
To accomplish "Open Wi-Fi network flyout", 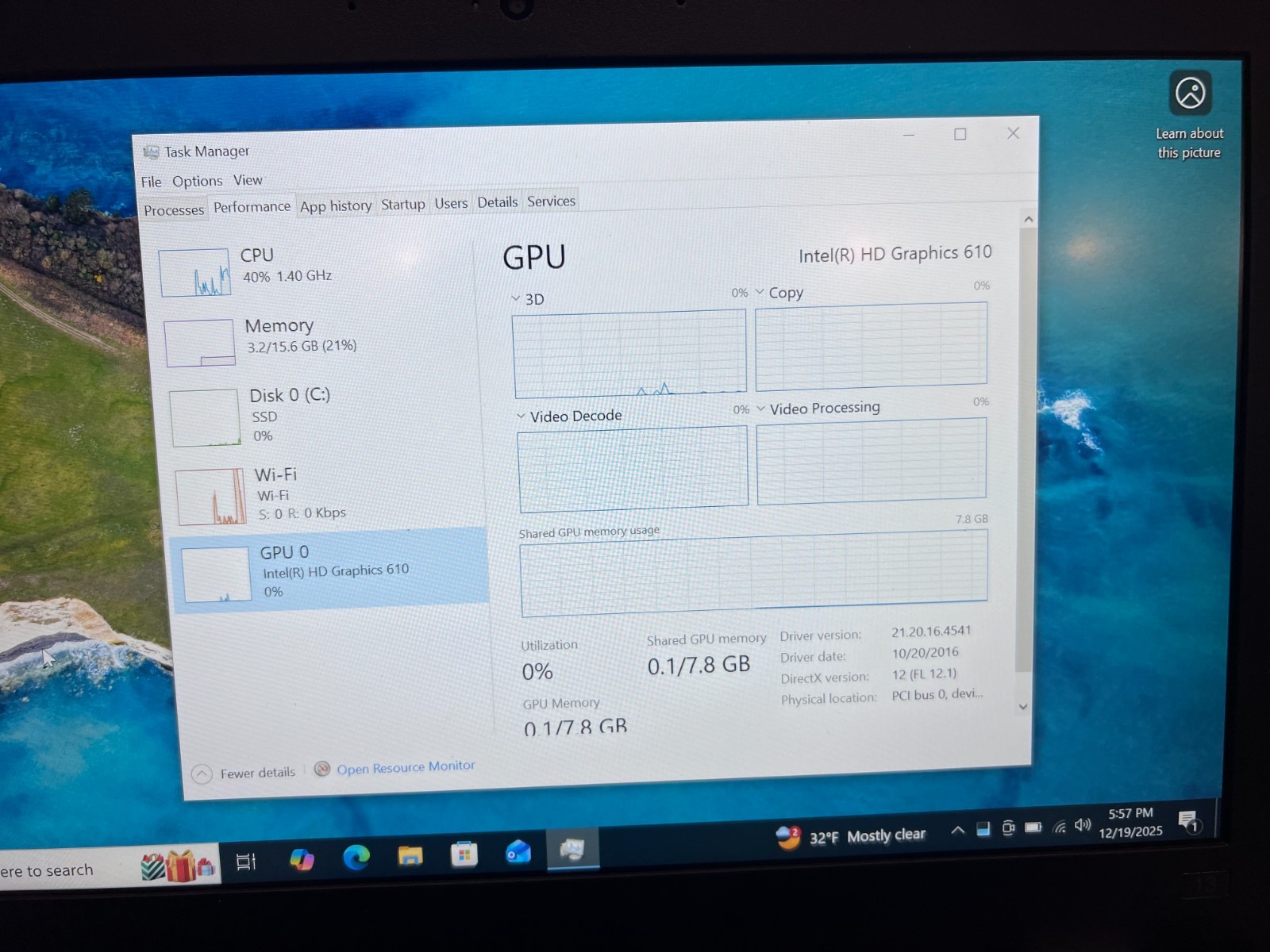I will click(1060, 827).
